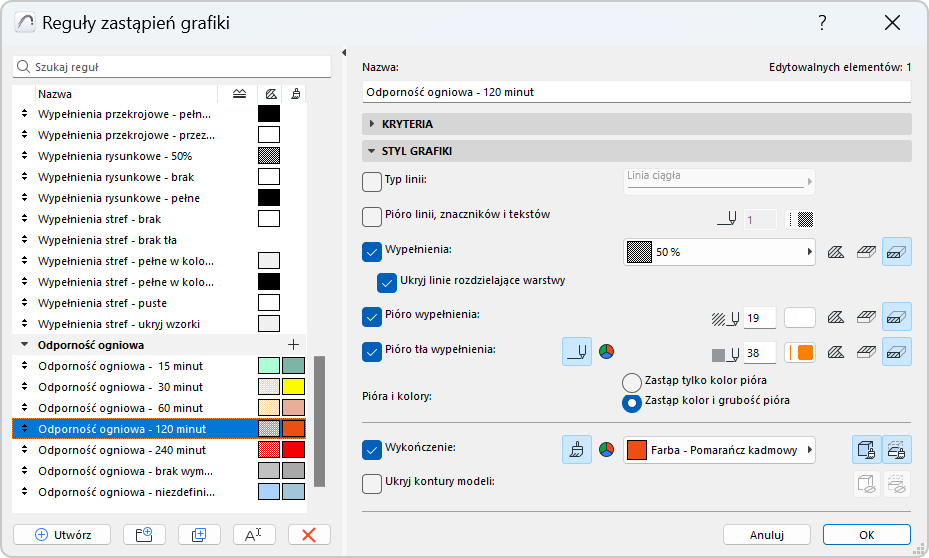The height and width of the screenshot is (558, 929).
Task: Toggle drafting fills icon in Wypełnienia row
Action: pyautogui.click(x=836, y=252)
